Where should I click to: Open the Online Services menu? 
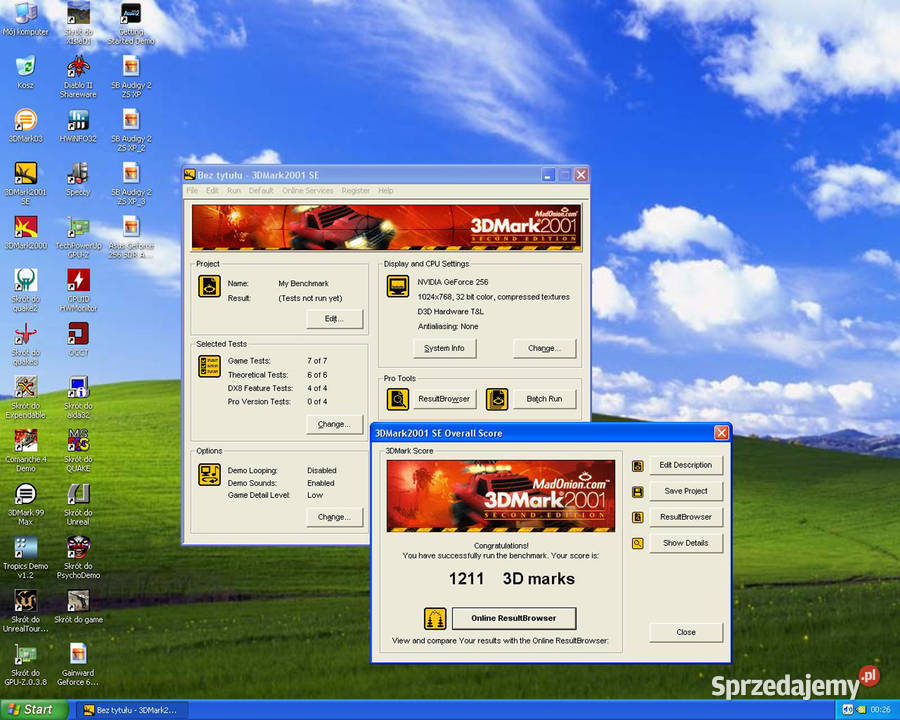pos(308,191)
